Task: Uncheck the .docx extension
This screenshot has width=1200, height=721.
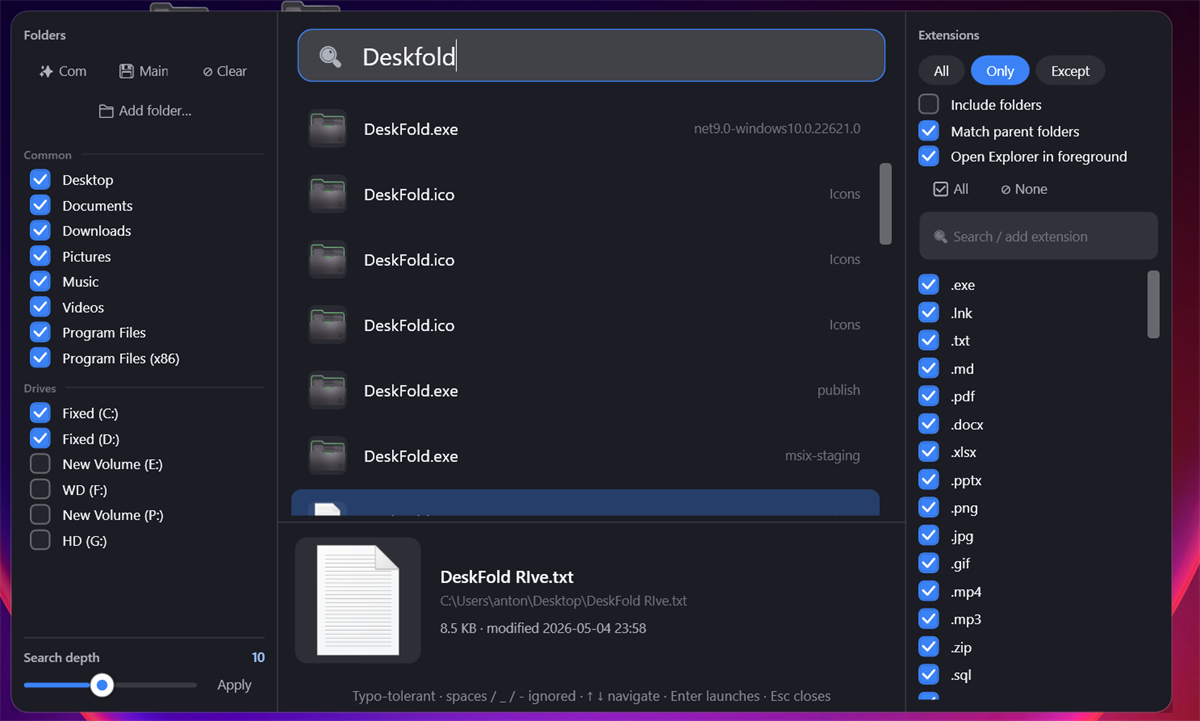Action: click(929, 424)
